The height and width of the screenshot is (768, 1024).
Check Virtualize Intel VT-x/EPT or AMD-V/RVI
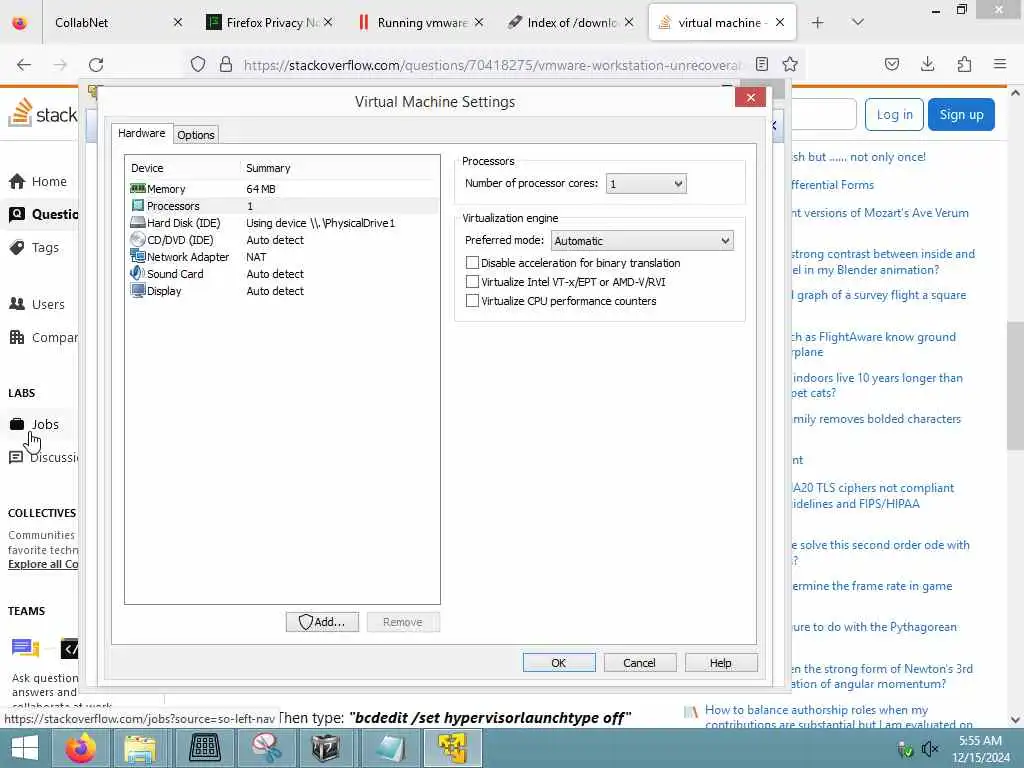(472, 281)
